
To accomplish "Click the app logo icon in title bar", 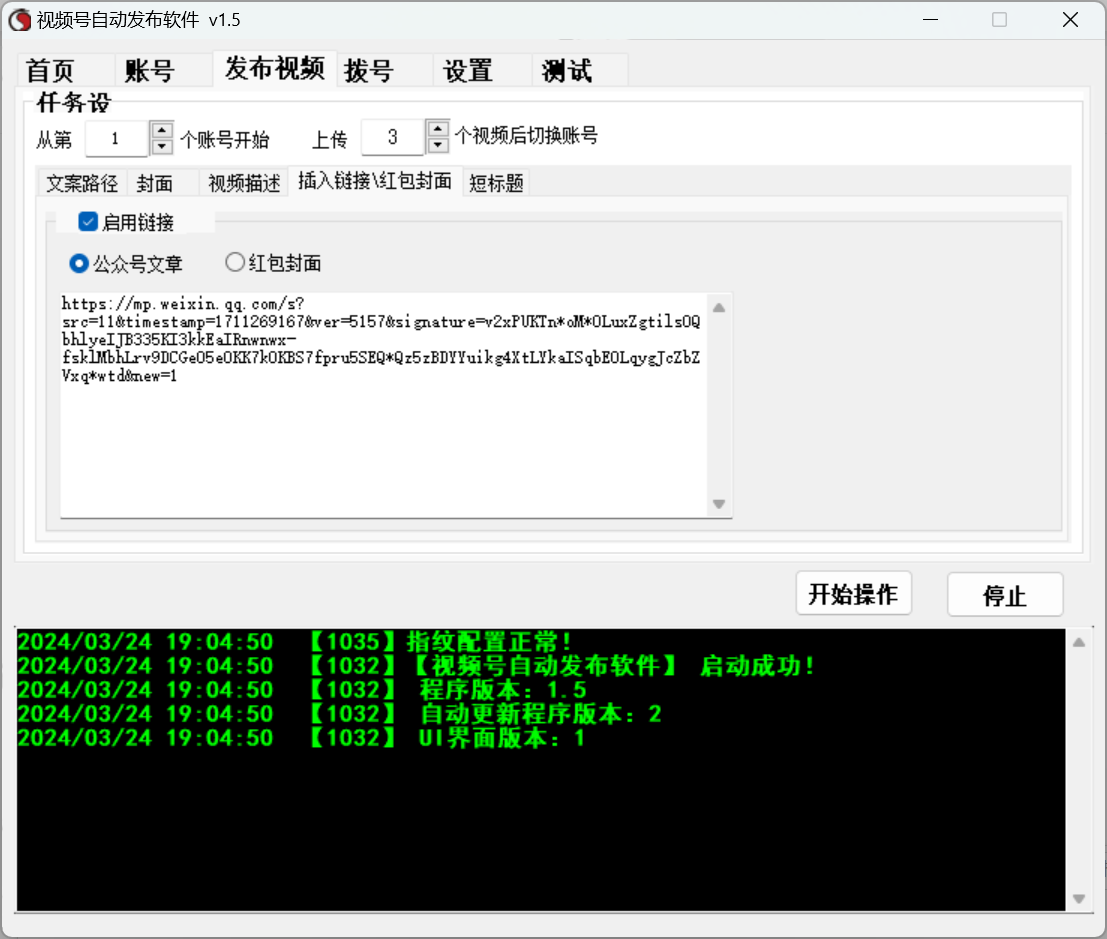I will coord(19,20).
